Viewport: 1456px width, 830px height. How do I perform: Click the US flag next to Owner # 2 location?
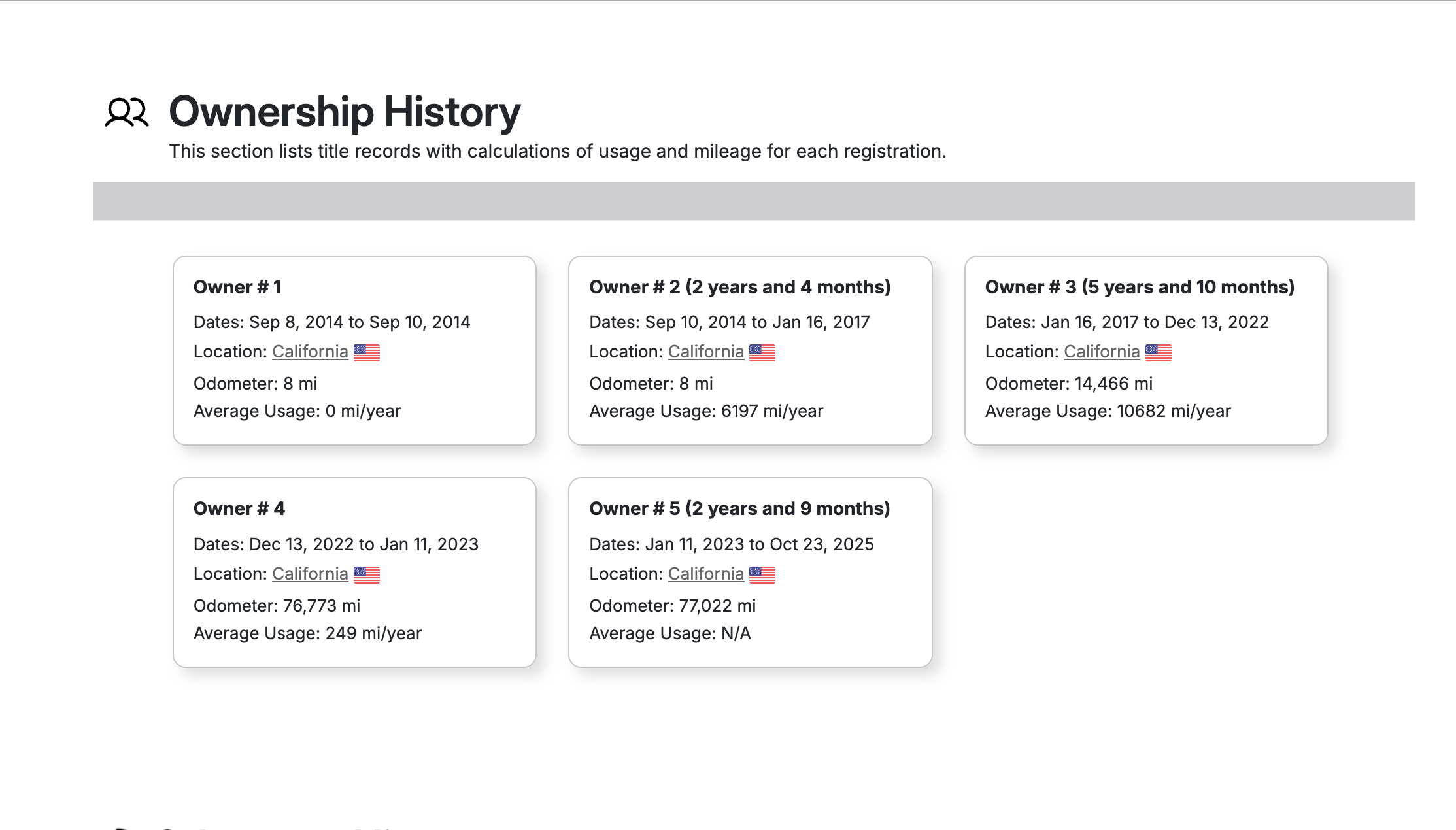[763, 352]
